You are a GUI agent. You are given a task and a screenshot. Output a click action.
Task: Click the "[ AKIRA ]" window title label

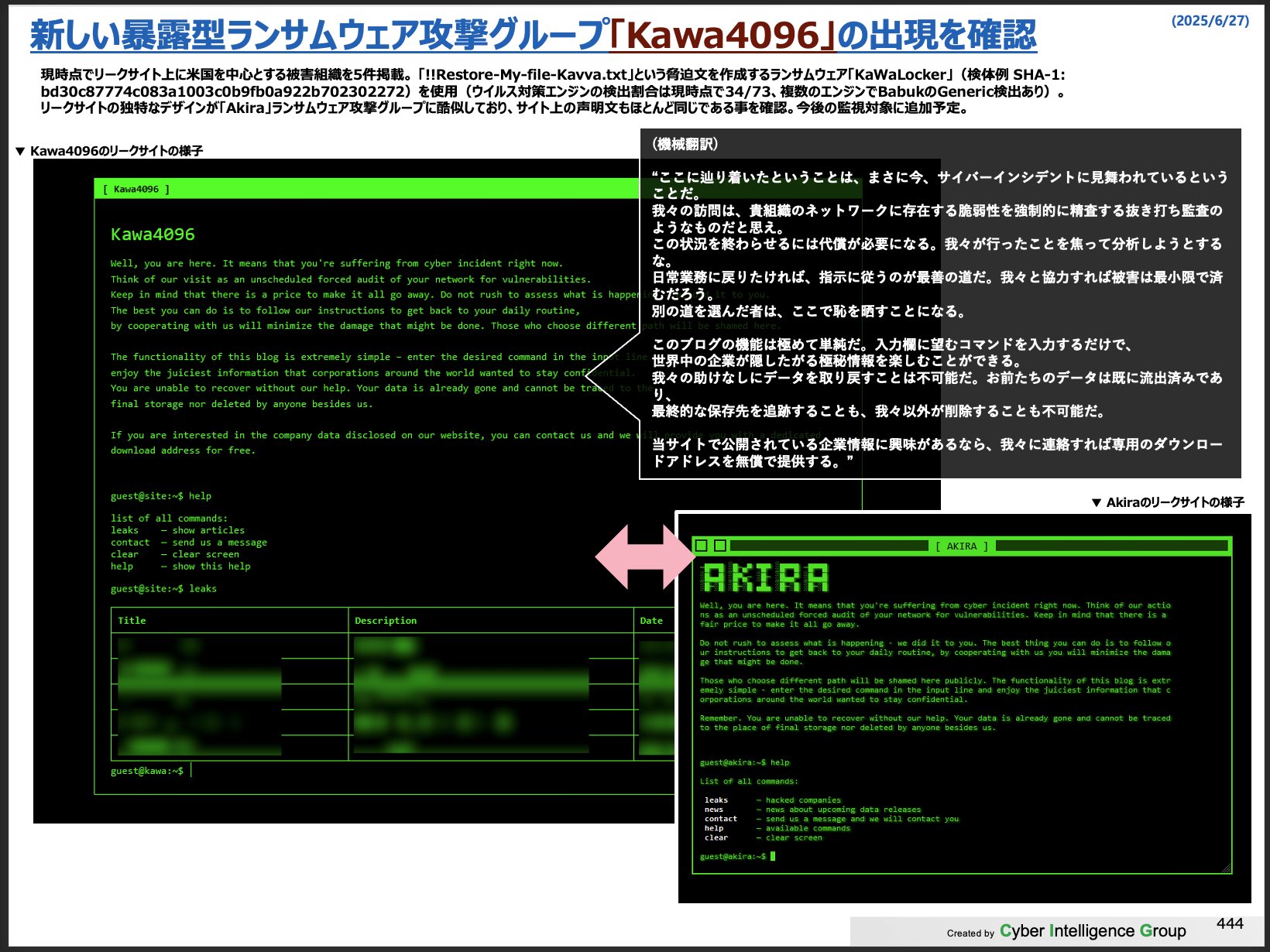coord(962,546)
